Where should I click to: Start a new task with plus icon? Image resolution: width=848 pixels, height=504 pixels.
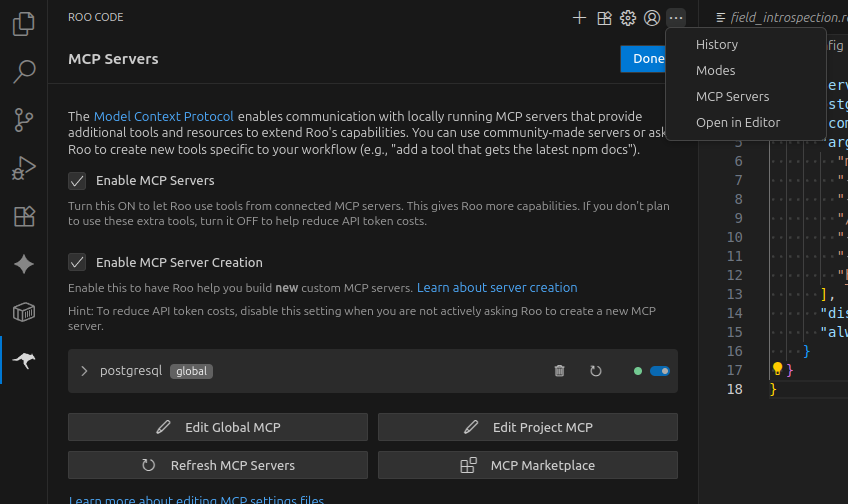579,17
